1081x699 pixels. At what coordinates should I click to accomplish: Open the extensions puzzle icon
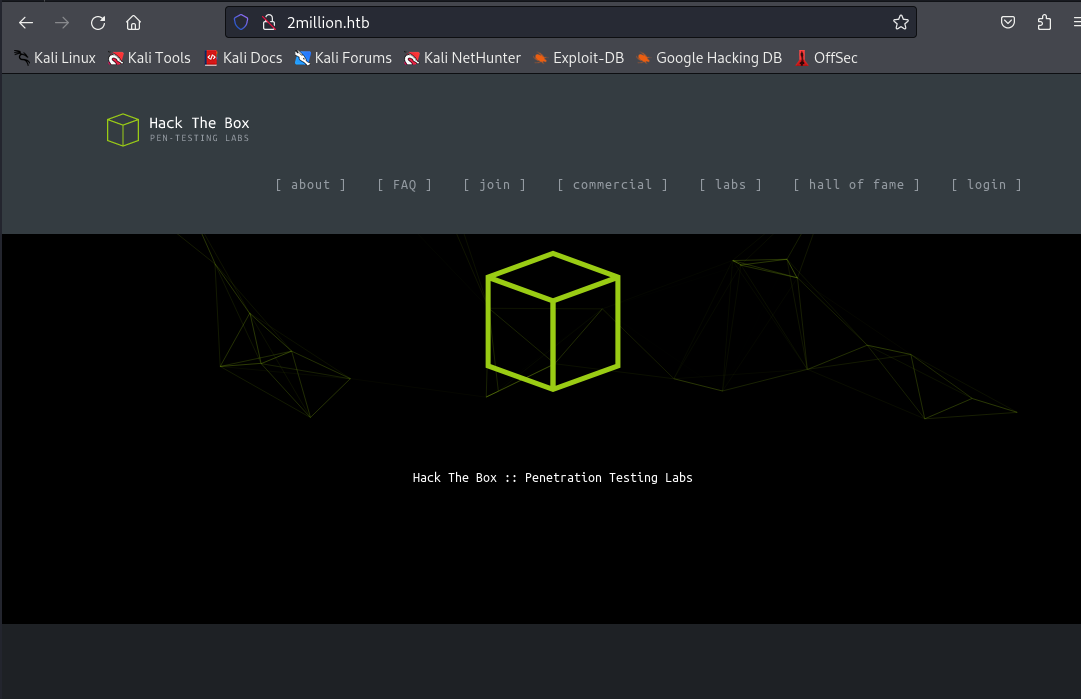[1044, 23]
